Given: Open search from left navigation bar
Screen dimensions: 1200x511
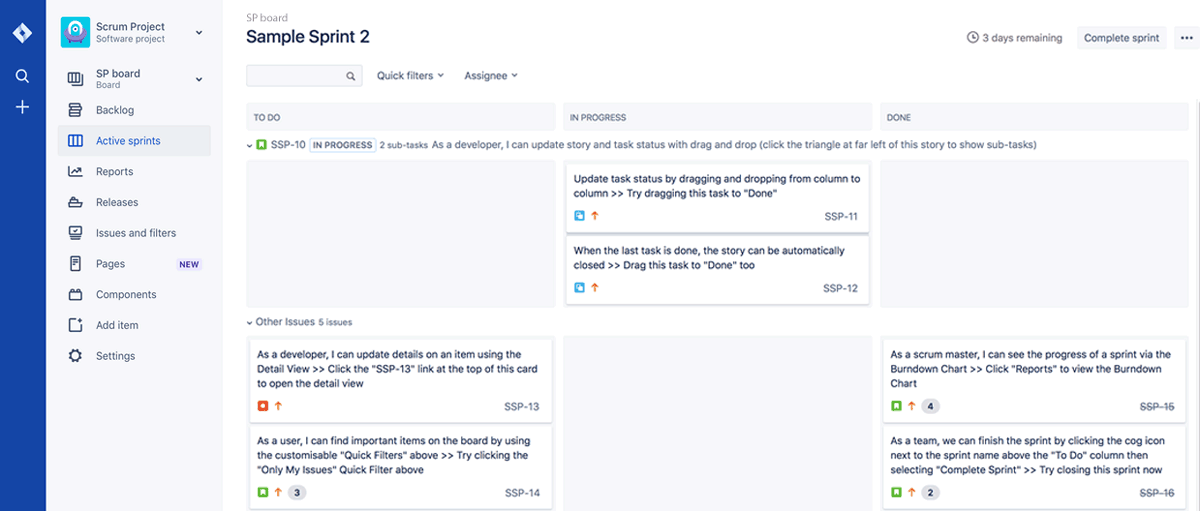Looking at the screenshot, I should (22, 75).
